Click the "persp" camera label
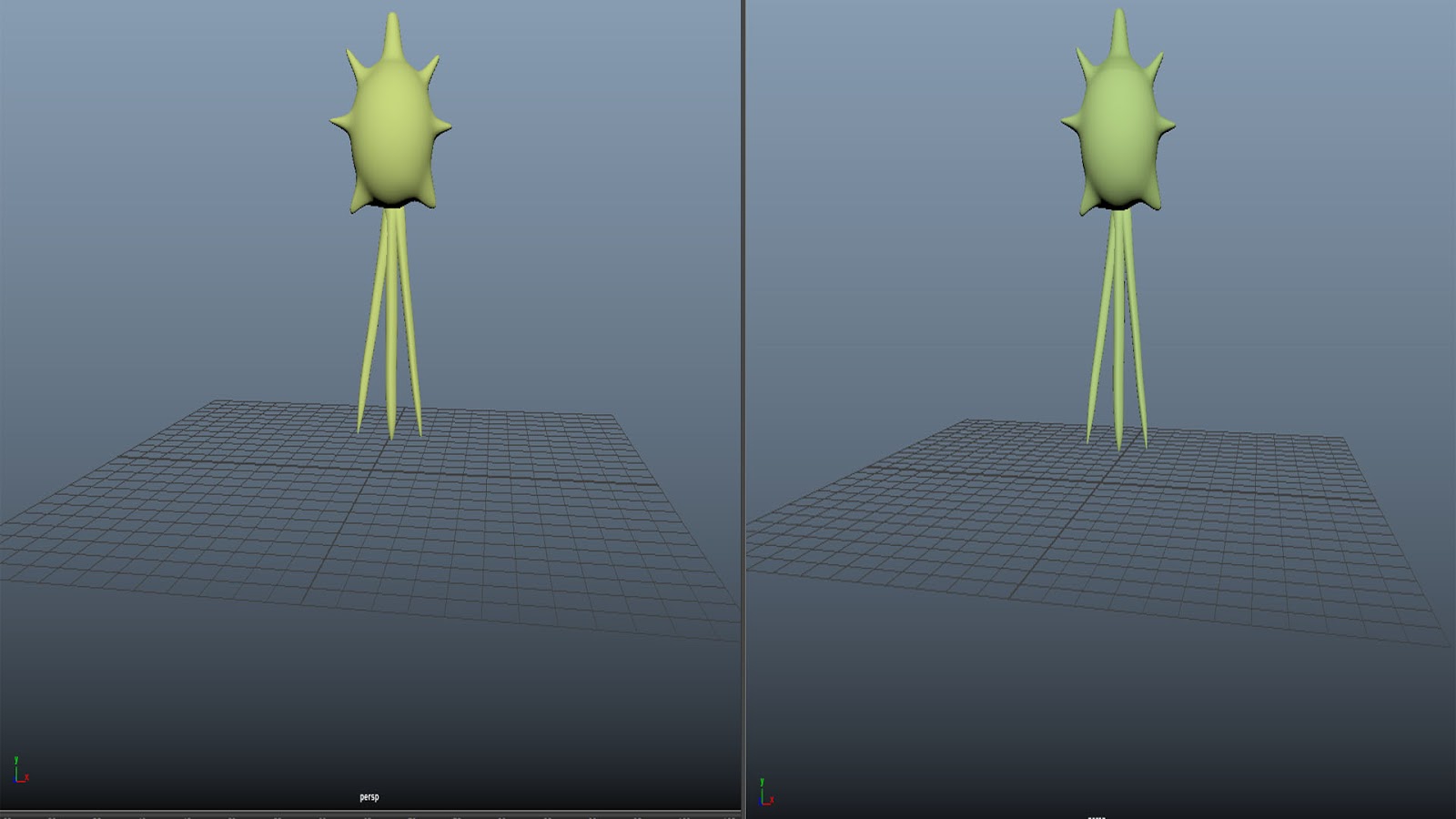Viewport: 1456px width, 819px height. pyautogui.click(x=369, y=797)
